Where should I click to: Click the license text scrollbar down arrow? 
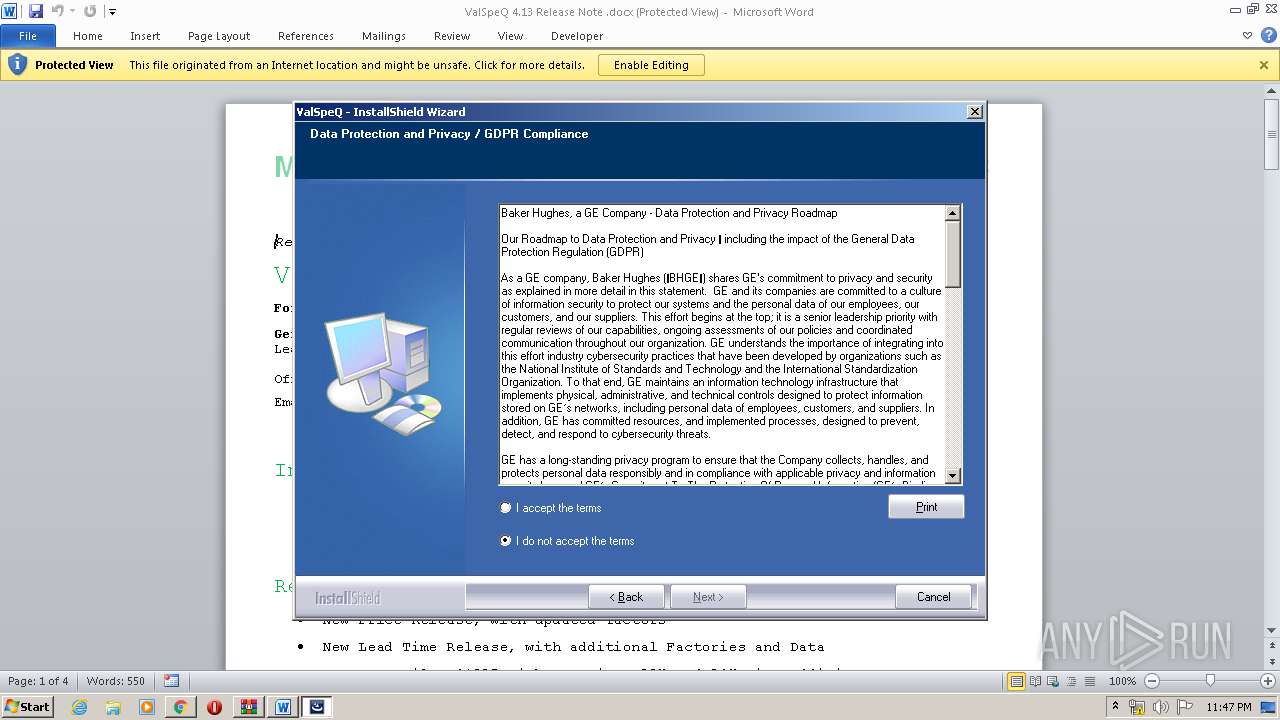pos(953,476)
